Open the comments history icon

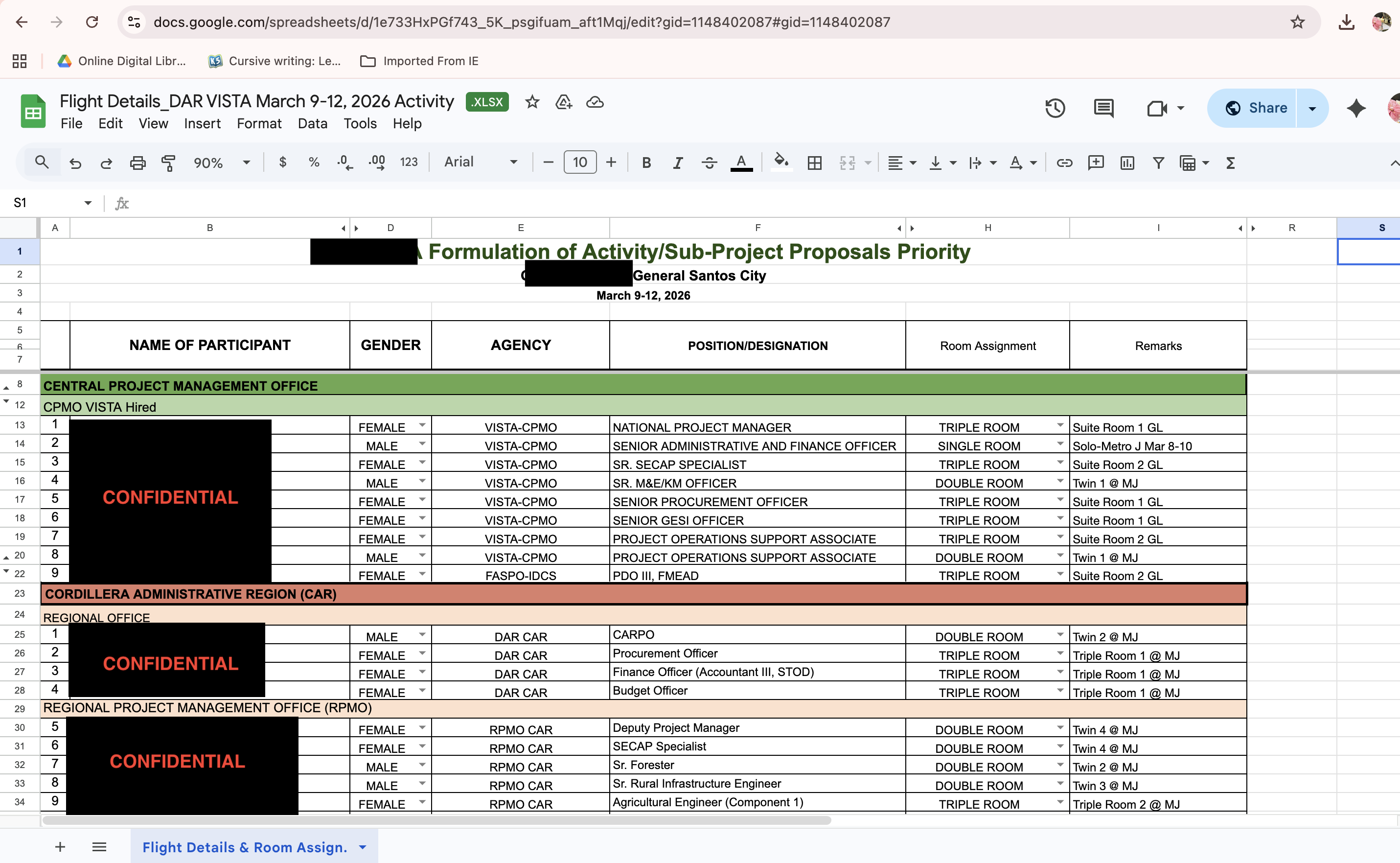[x=1103, y=108]
